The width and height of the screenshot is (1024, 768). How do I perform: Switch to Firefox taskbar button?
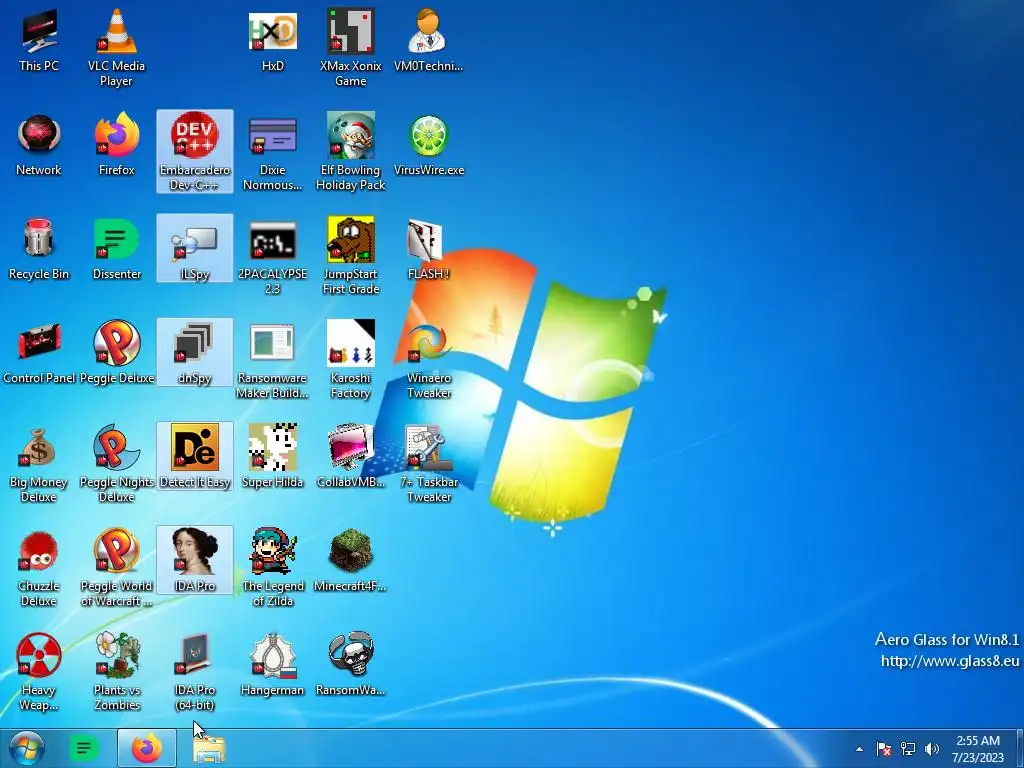click(x=147, y=748)
